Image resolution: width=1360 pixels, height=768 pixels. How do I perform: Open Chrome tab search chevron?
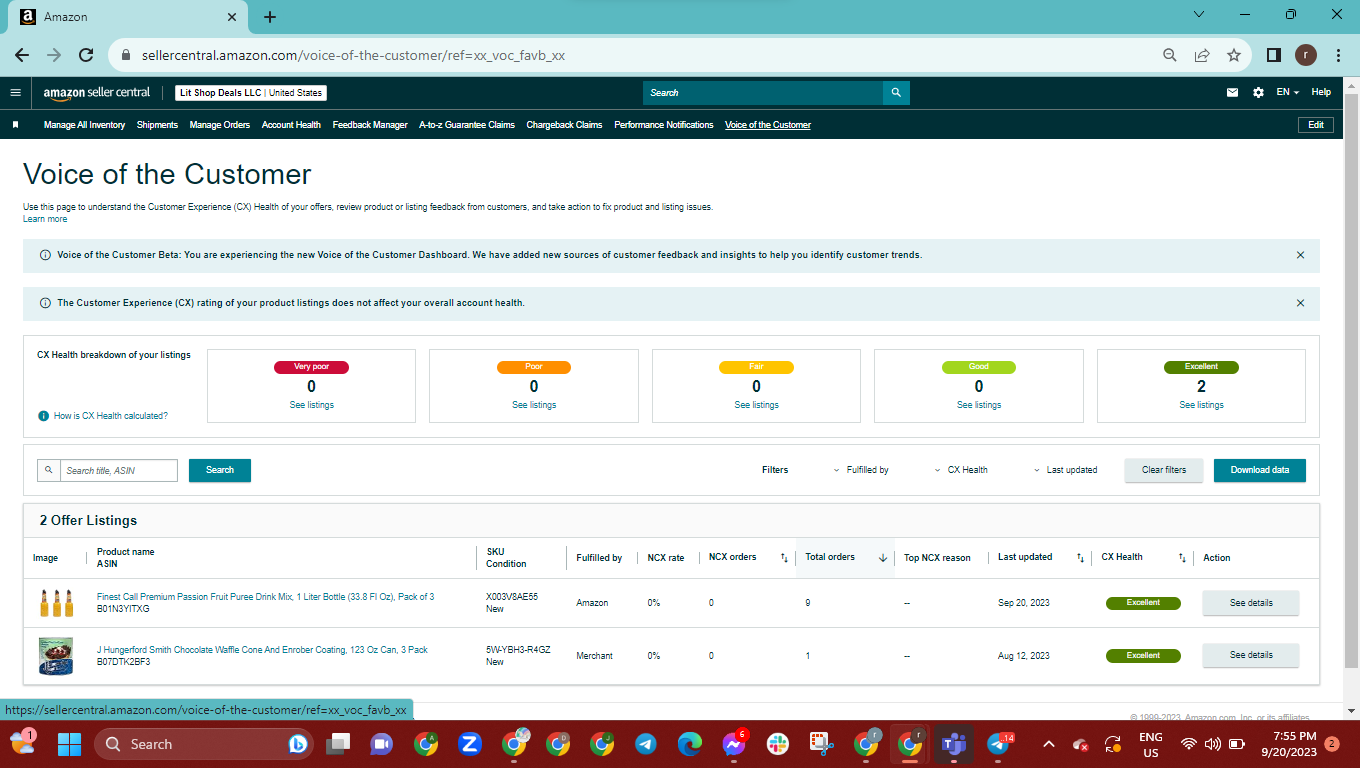pyautogui.click(x=1199, y=15)
